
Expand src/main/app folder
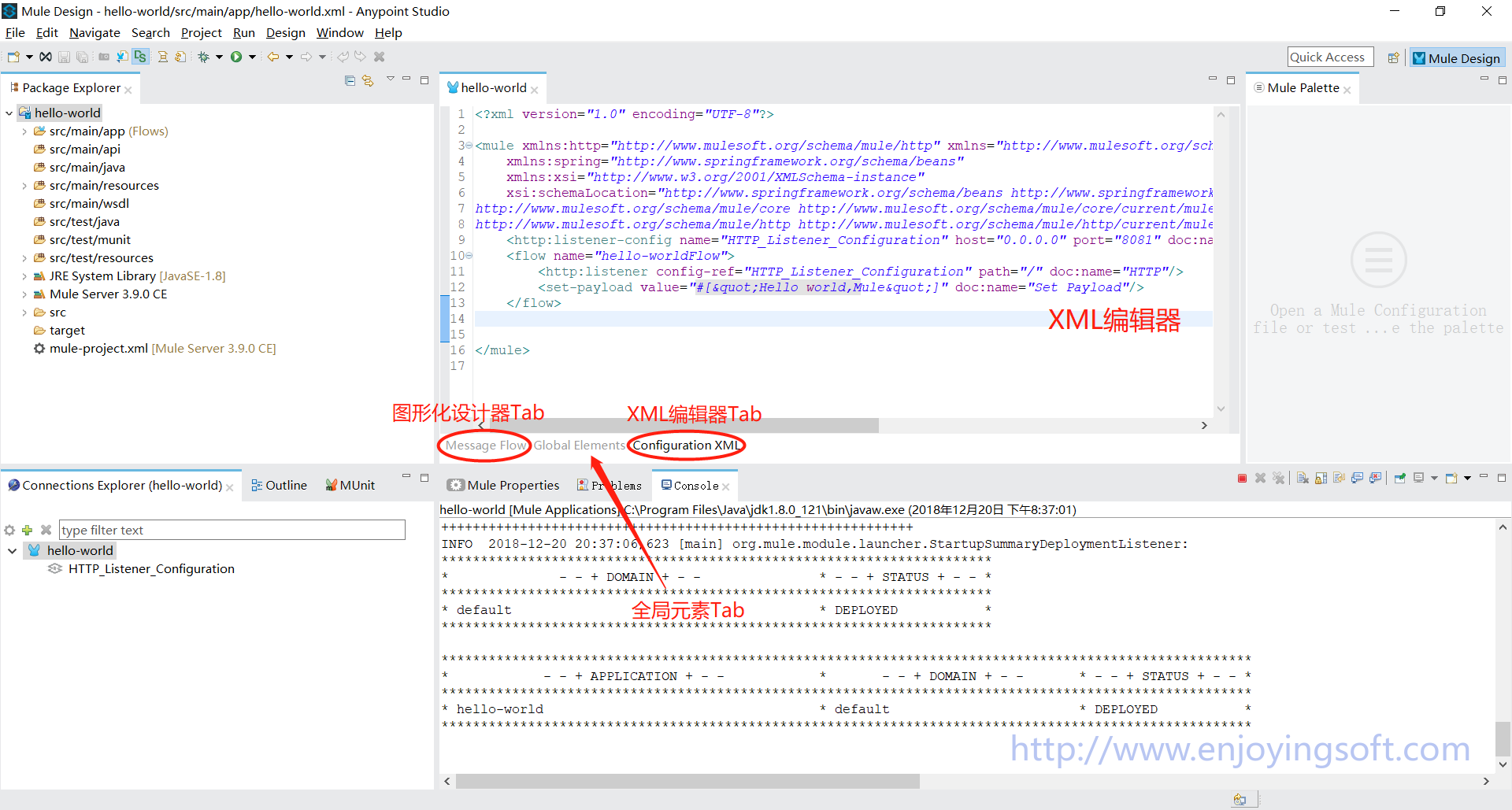tap(24, 131)
